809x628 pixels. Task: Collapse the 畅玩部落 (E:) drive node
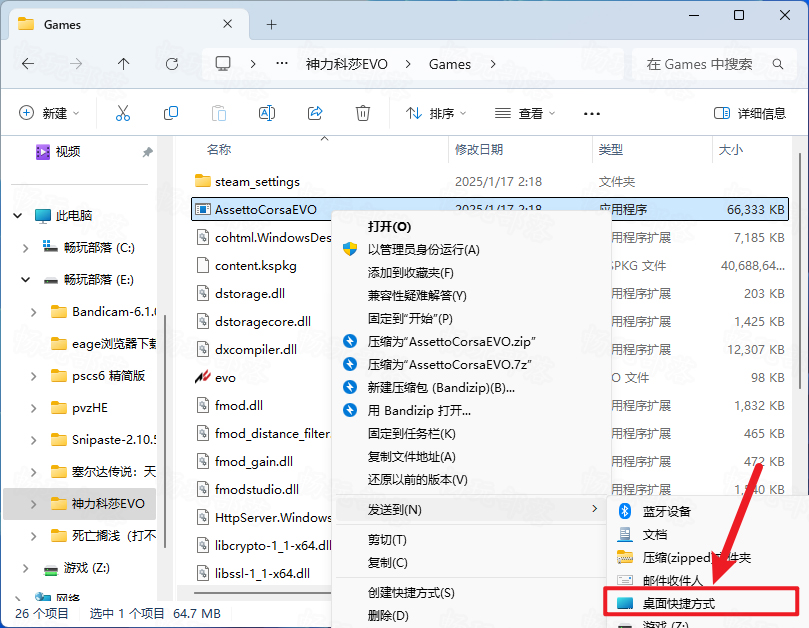25,280
